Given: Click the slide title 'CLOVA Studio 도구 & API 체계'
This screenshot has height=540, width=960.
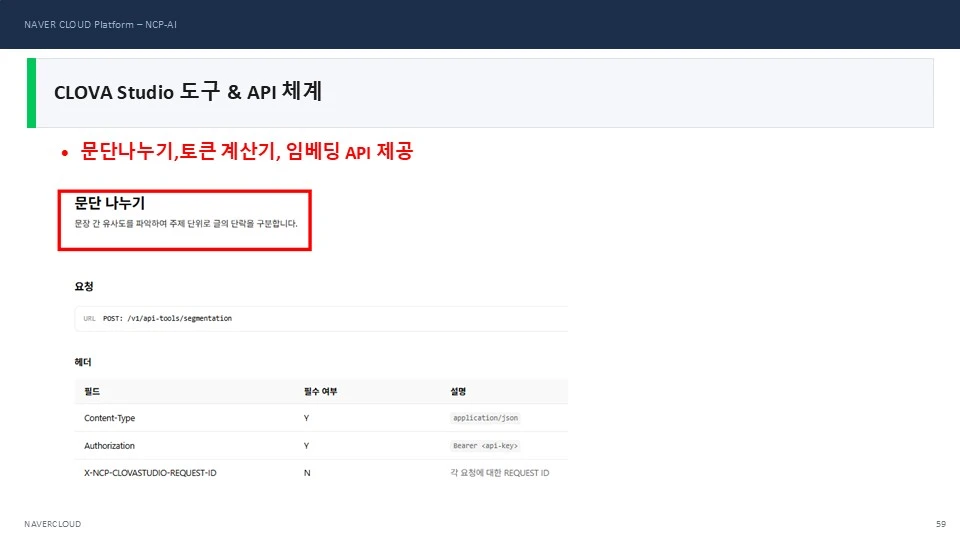Looking at the screenshot, I should pos(188,92).
